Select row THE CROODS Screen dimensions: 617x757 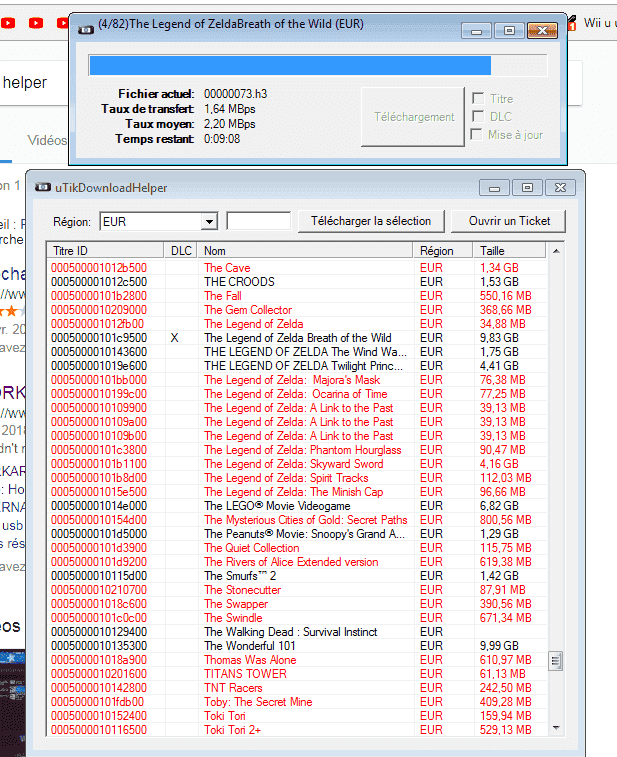297,281
